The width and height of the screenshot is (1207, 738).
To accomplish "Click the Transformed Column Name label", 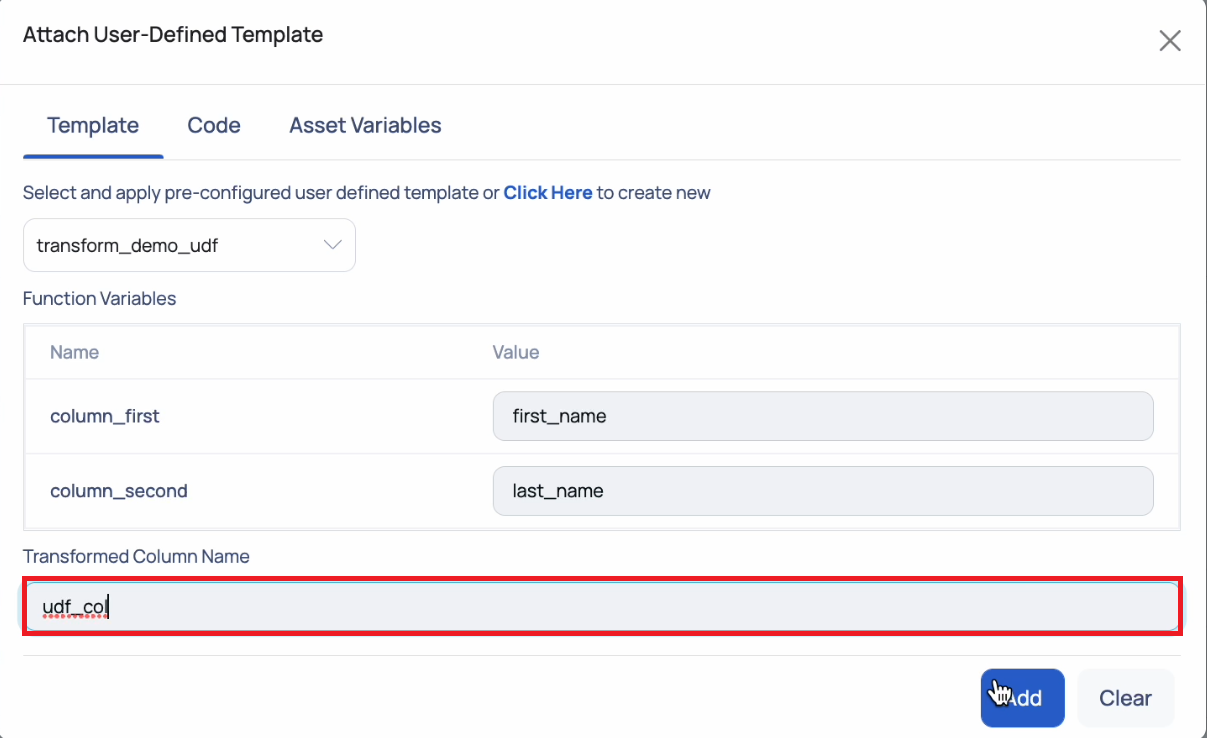I will tap(136, 556).
